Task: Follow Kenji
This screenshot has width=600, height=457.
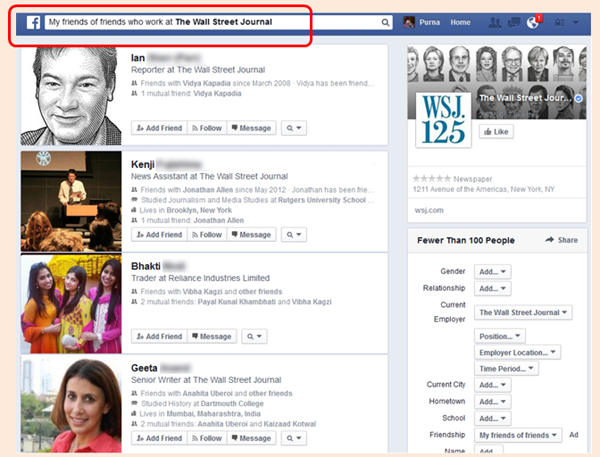Action: 207,234
